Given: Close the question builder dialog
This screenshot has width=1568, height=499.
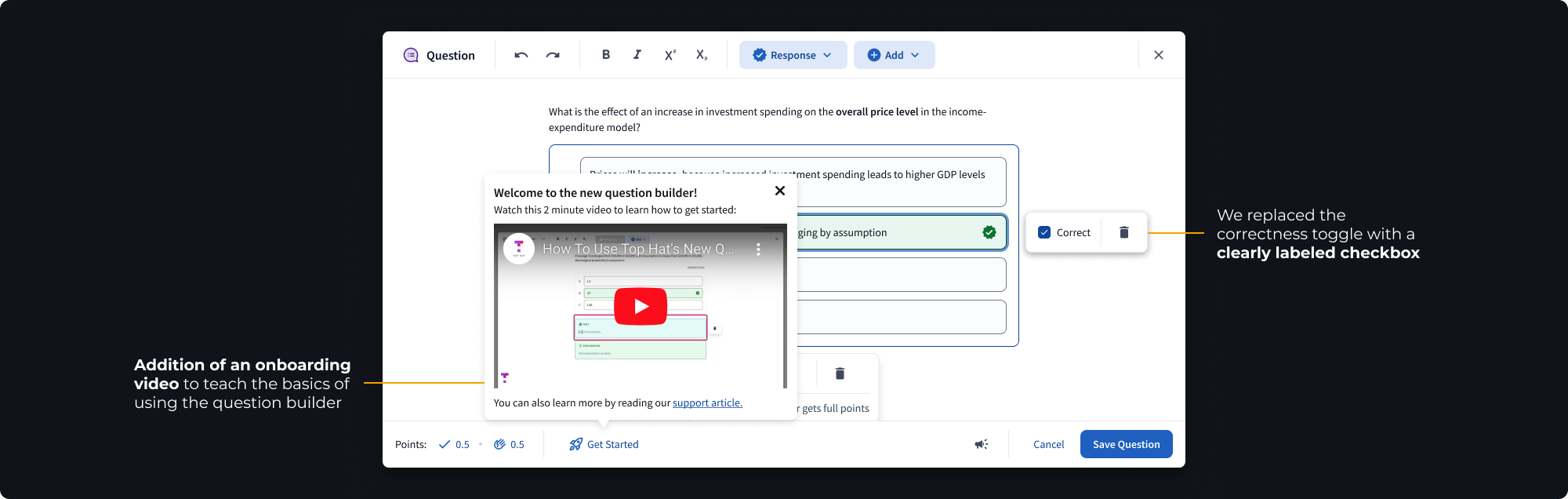Looking at the screenshot, I should point(1159,55).
